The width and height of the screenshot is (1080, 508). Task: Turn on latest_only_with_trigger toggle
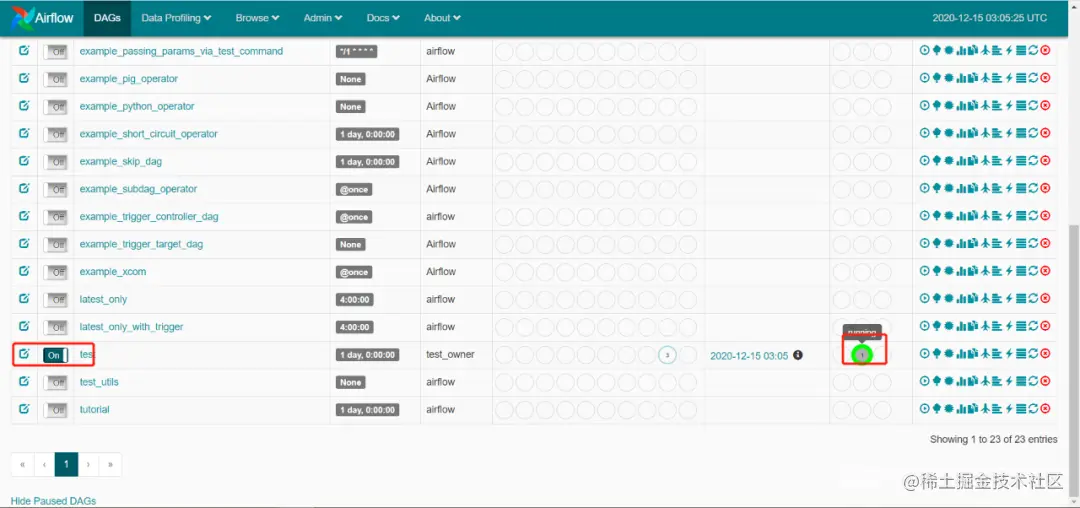click(x=55, y=328)
